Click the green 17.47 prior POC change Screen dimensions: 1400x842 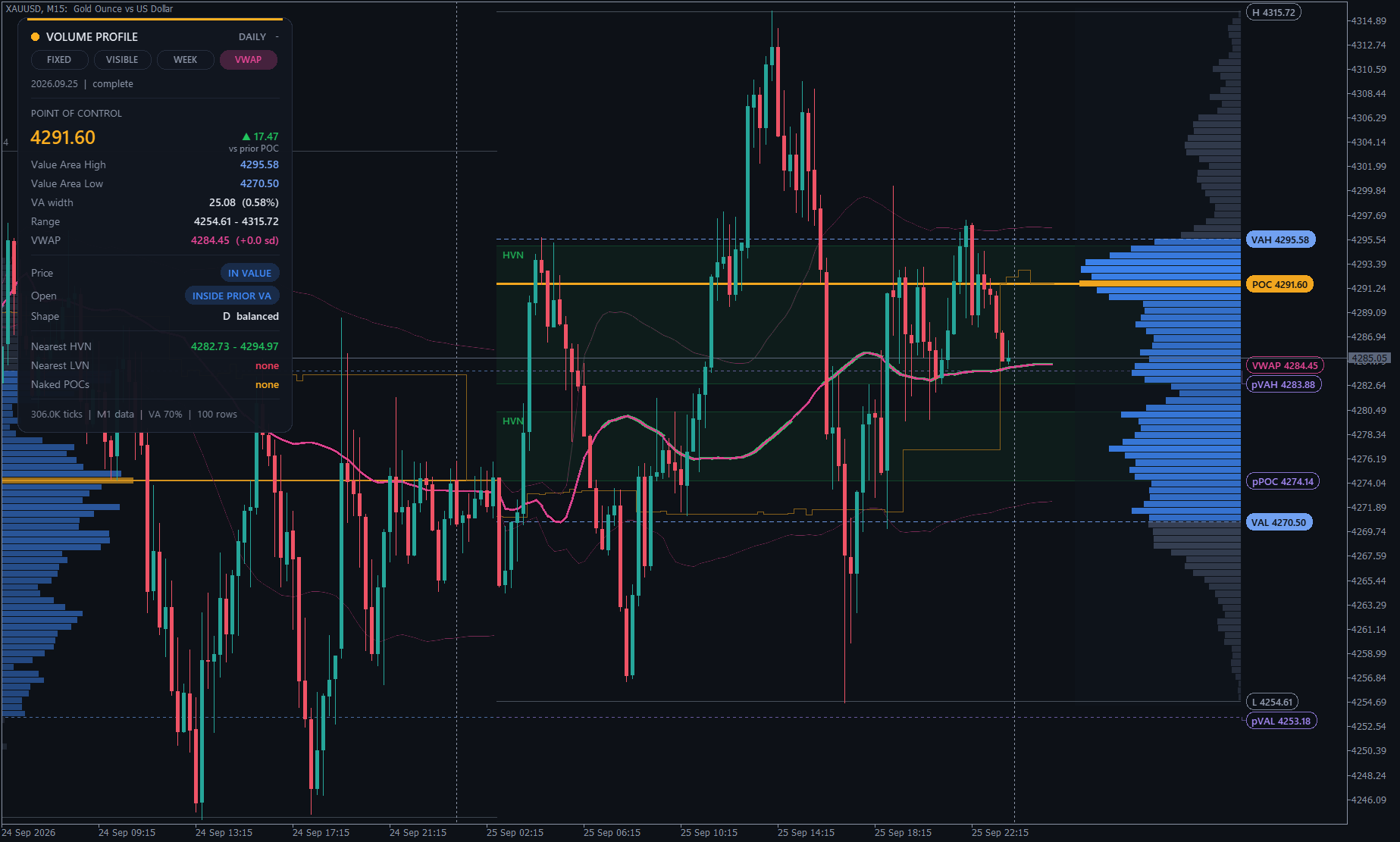click(260, 136)
